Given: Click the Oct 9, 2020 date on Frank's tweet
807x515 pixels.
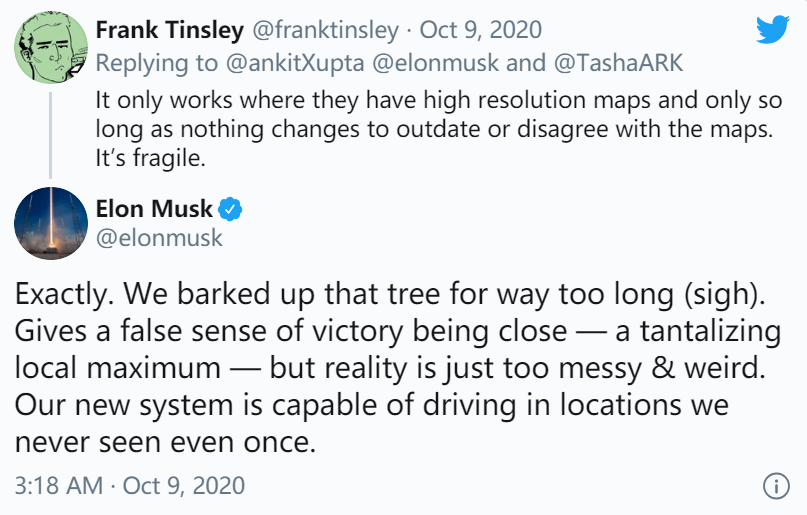Looking at the screenshot, I should pos(481,30).
